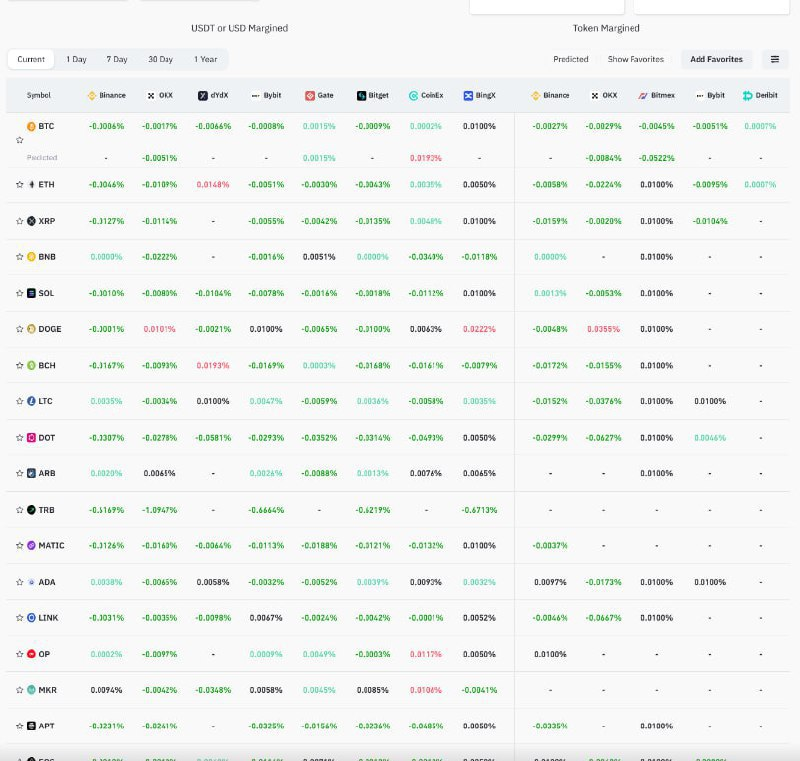Image resolution: width=800 pixels, height=761 pixels.
Task: Click the Bitmex exchange icon
Action: tap(643, 96)
